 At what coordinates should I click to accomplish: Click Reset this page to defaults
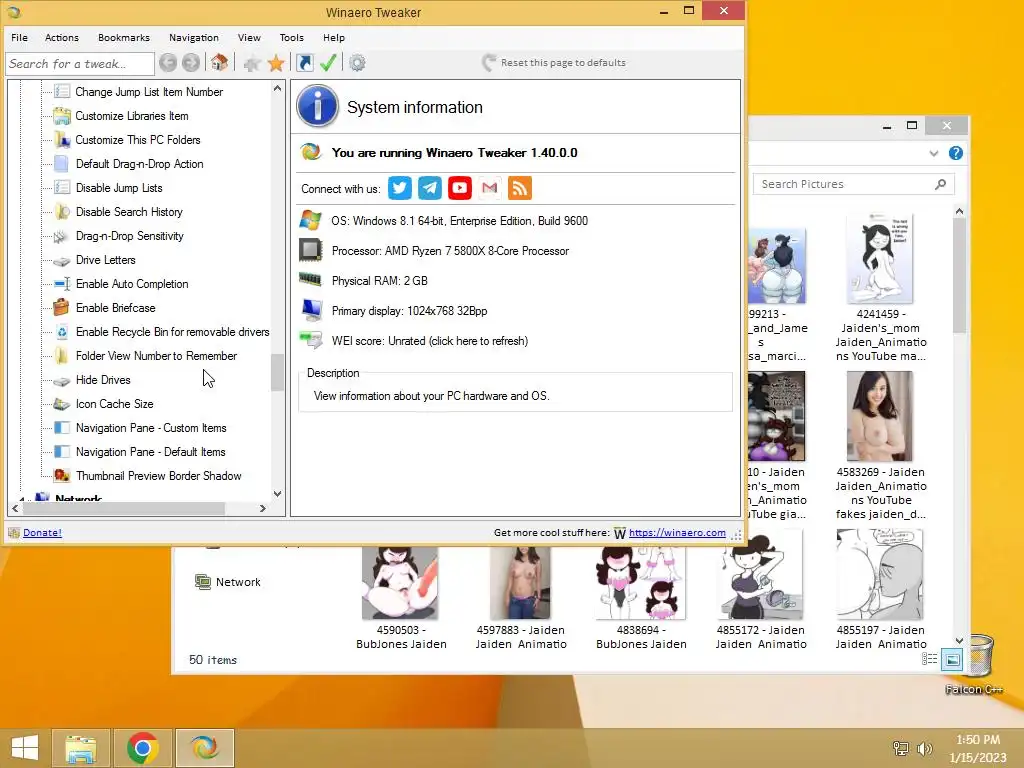point(554,63)
